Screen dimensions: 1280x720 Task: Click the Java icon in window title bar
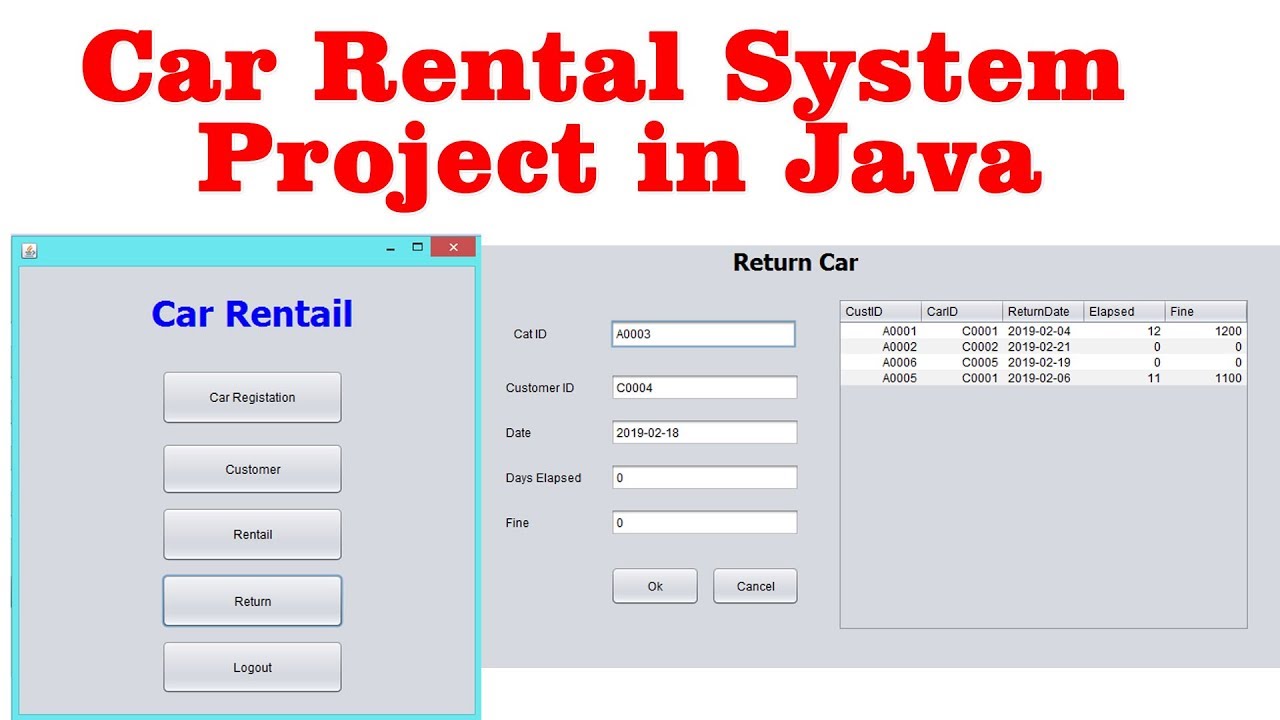tap(29, 251)
